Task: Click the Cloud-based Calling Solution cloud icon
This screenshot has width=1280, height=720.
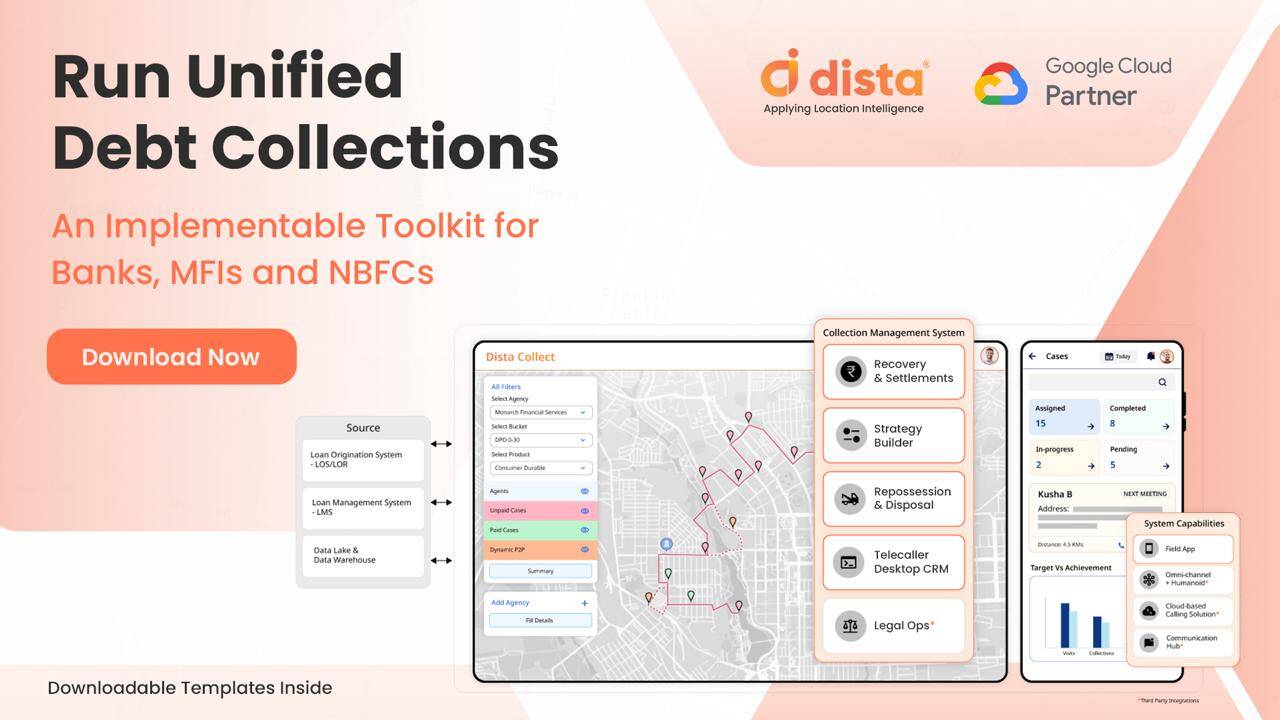Action: (x=1149, y=610)
